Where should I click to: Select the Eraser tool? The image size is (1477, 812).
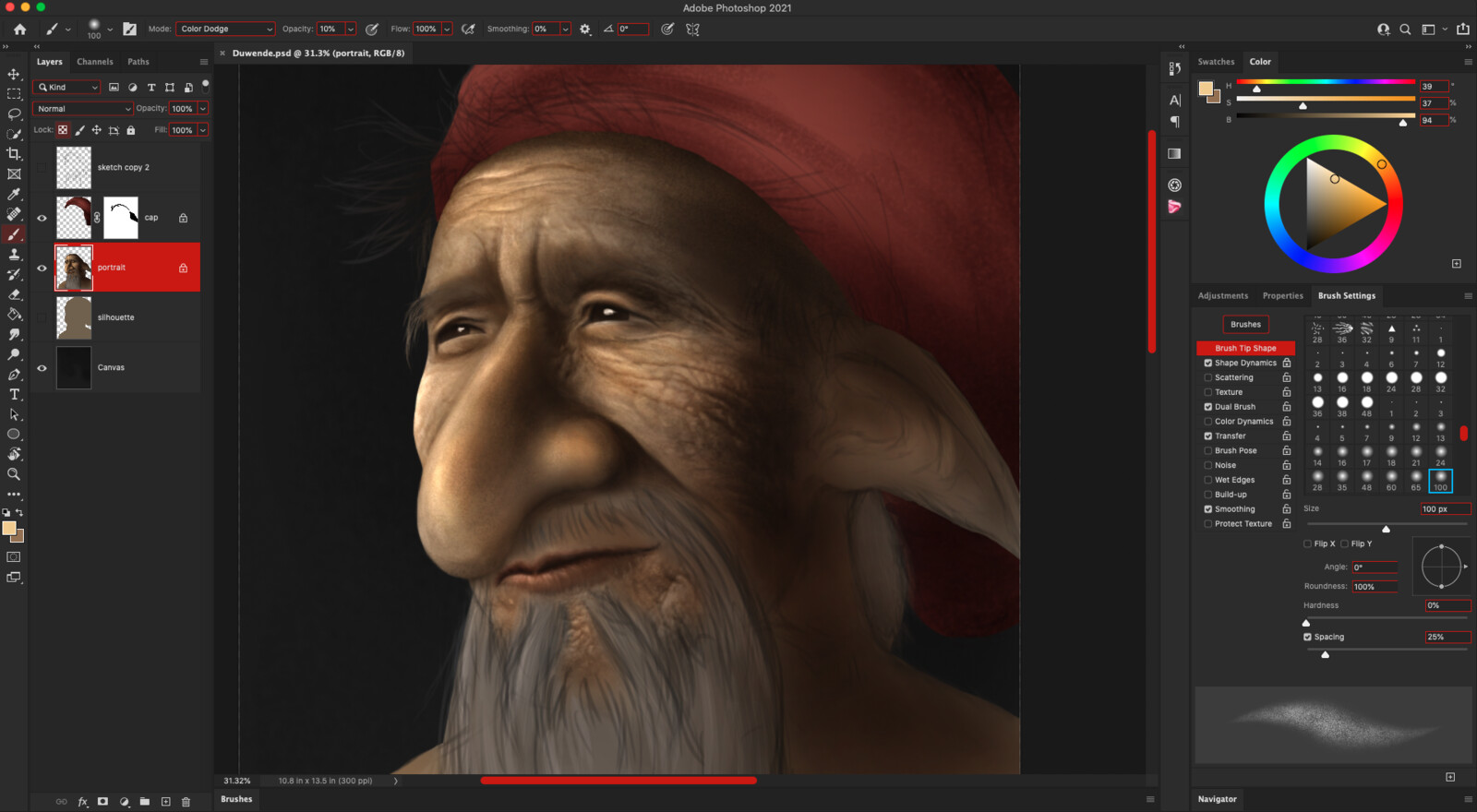click(x=14, y=294)
